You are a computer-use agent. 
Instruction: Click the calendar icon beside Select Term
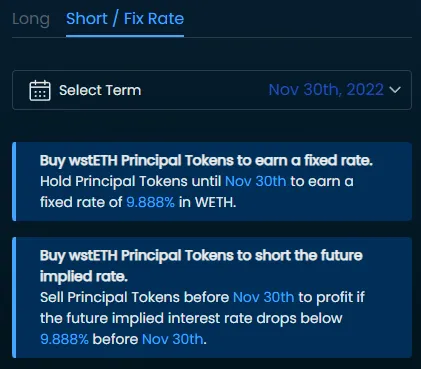pos(40,90)
